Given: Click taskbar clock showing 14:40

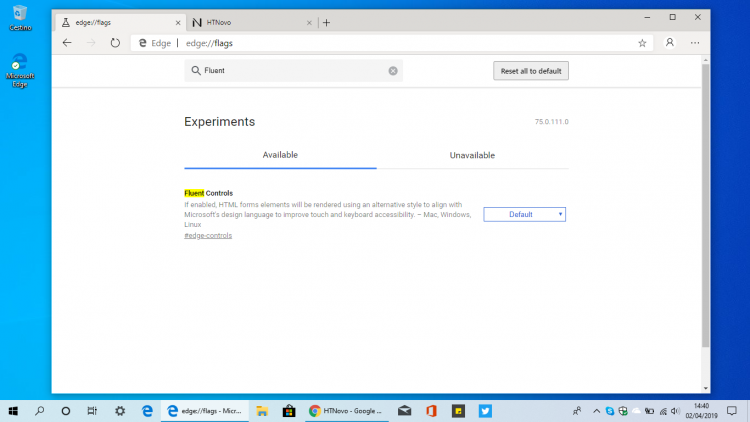Looking at the screenshot, I should tap(701, 411).
